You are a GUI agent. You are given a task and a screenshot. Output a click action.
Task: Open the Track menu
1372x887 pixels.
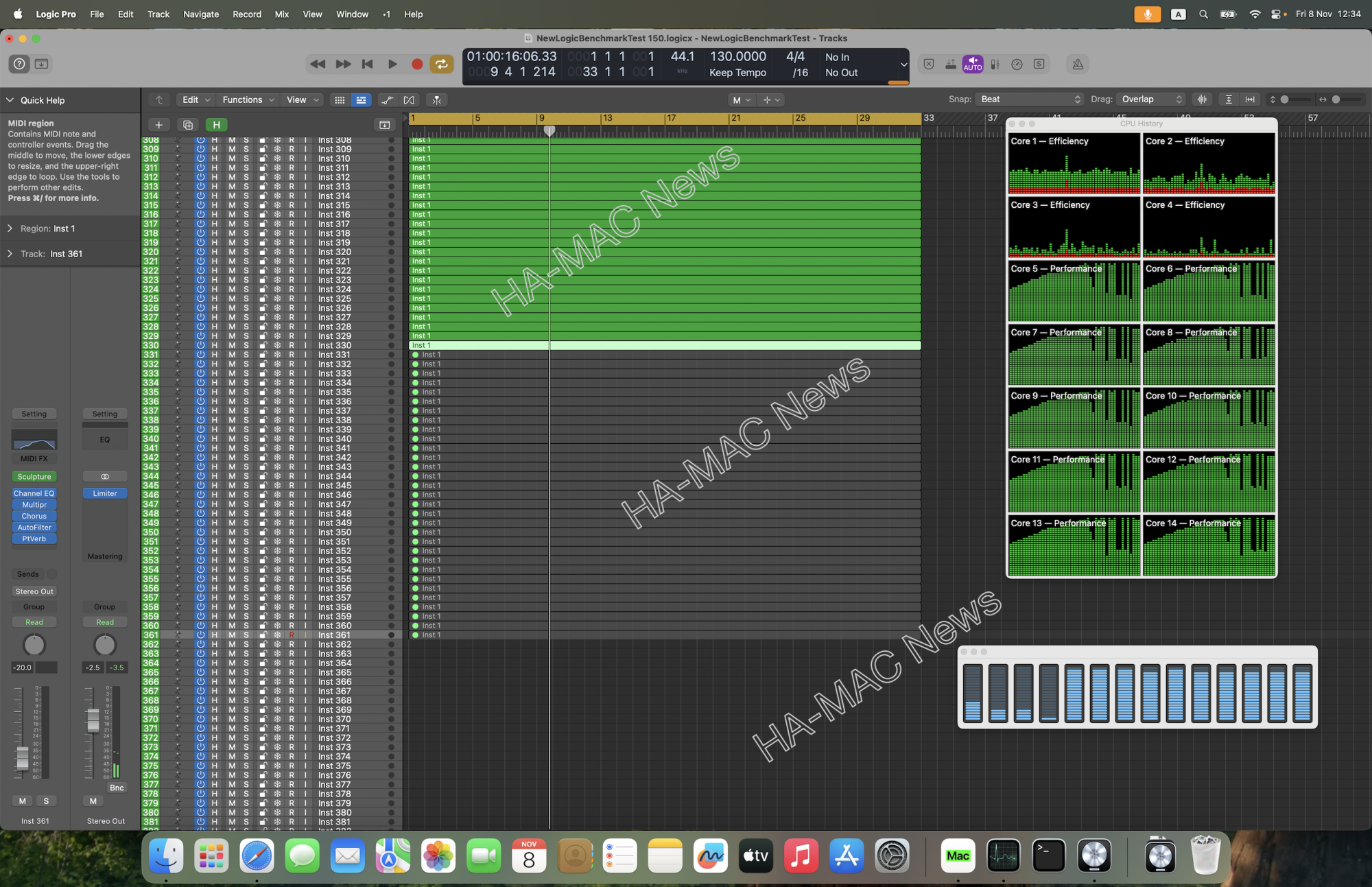158,14
